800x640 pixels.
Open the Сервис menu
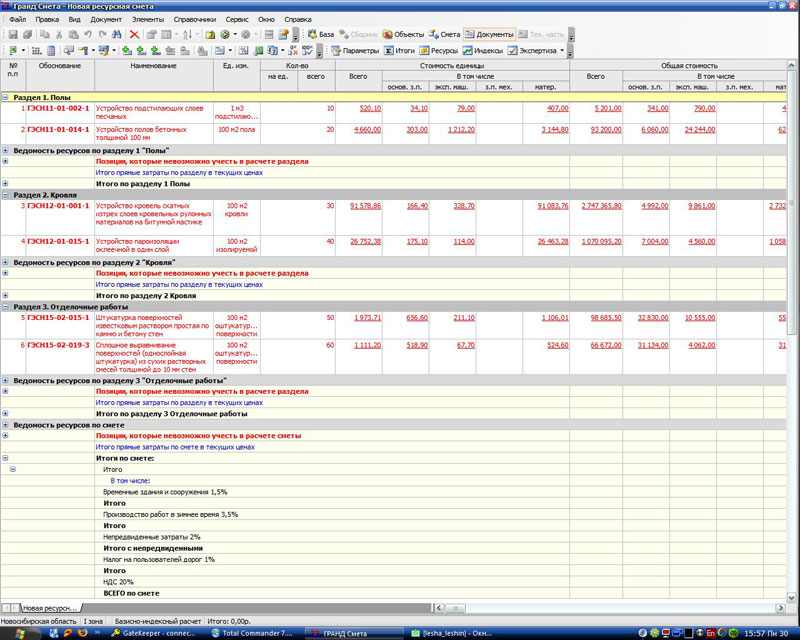point(237,19)
